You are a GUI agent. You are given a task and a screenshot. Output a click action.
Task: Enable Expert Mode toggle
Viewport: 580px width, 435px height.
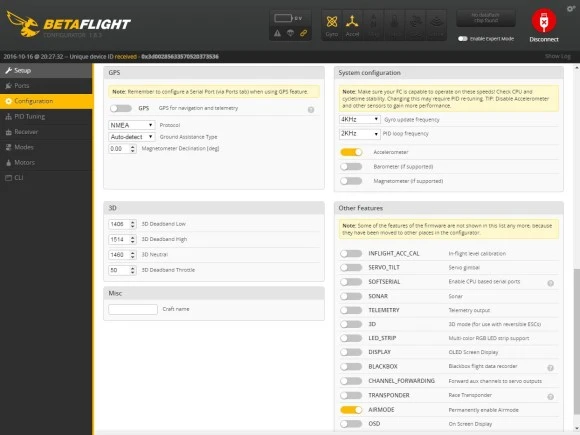tap(463, 38)
